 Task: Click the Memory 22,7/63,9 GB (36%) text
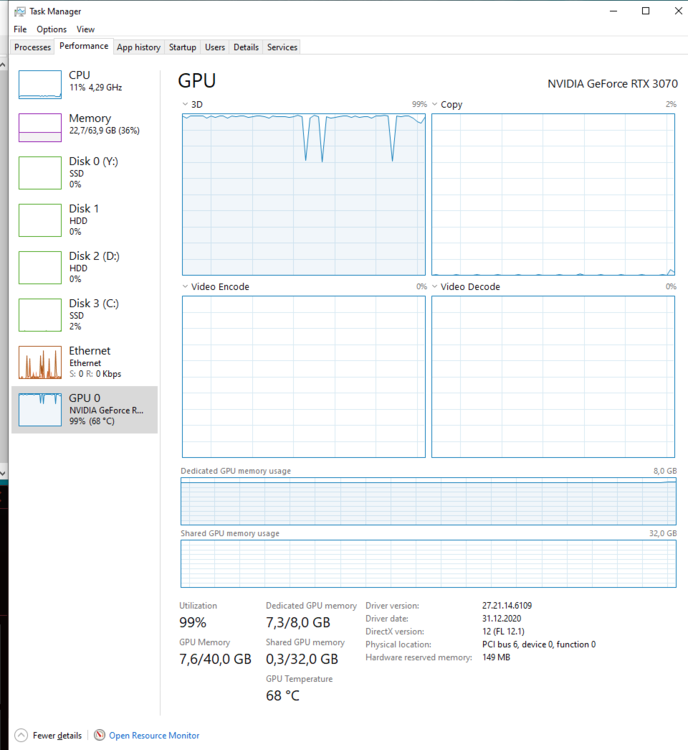pos(104,131)
